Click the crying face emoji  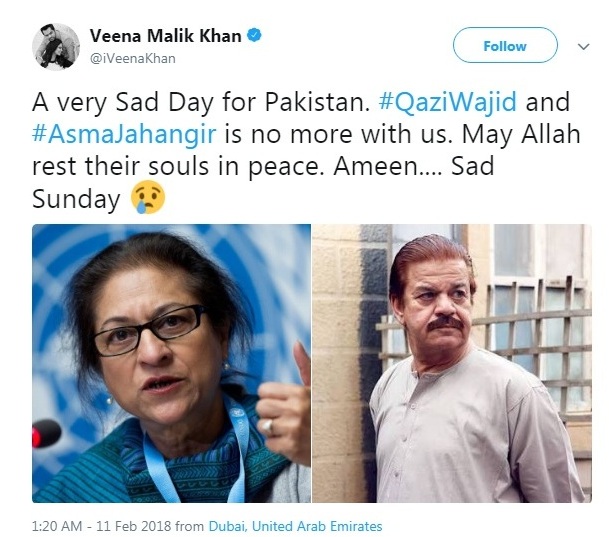[148, 198]
